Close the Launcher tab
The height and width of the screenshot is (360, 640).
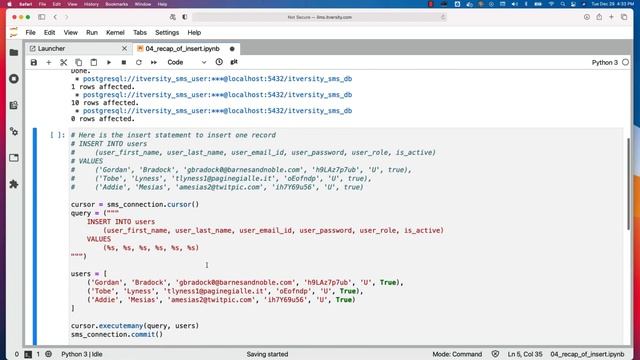(124, 49)
